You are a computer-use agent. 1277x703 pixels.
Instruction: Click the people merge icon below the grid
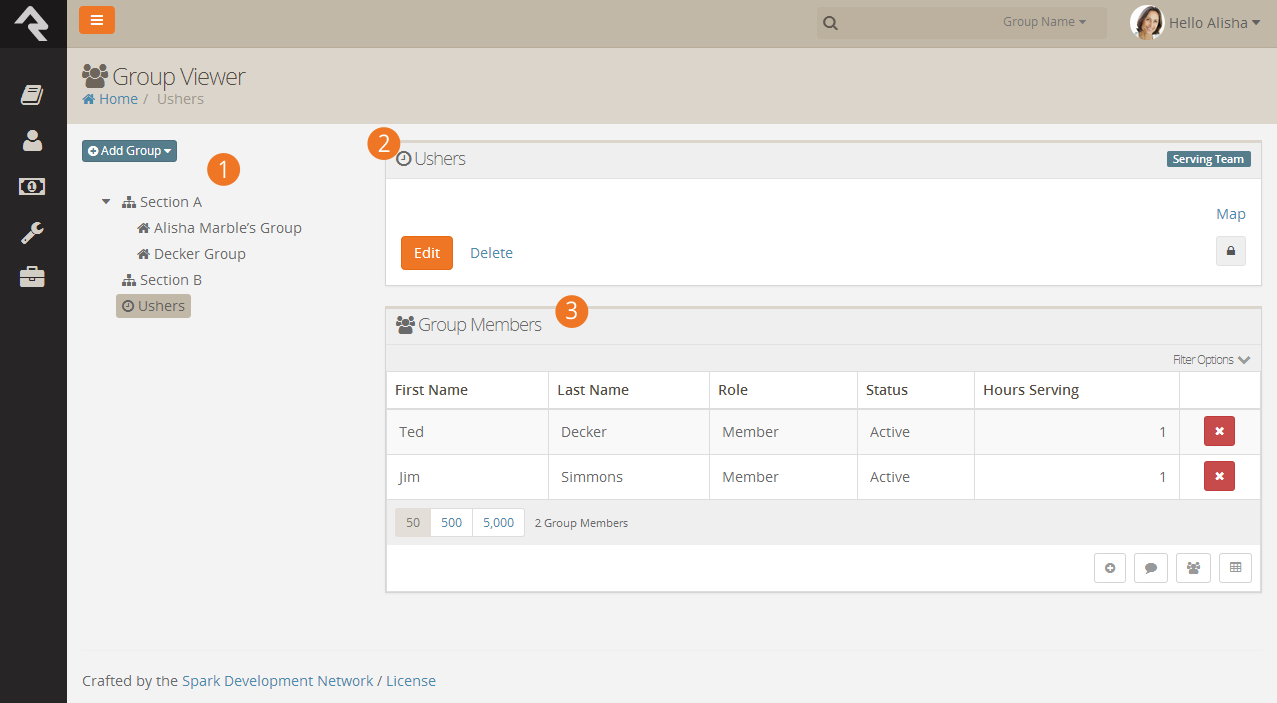tap(1194, 568)
